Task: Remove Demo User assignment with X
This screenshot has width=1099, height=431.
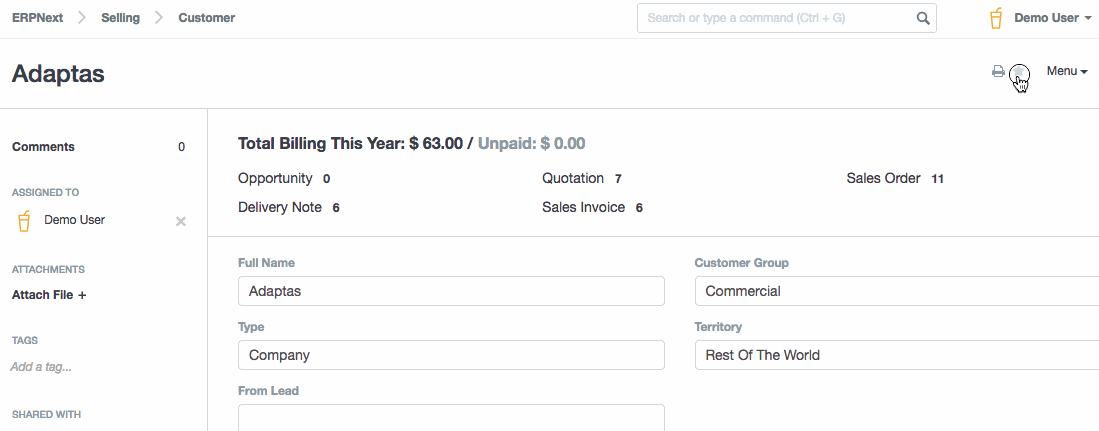Action: point(181,221)
